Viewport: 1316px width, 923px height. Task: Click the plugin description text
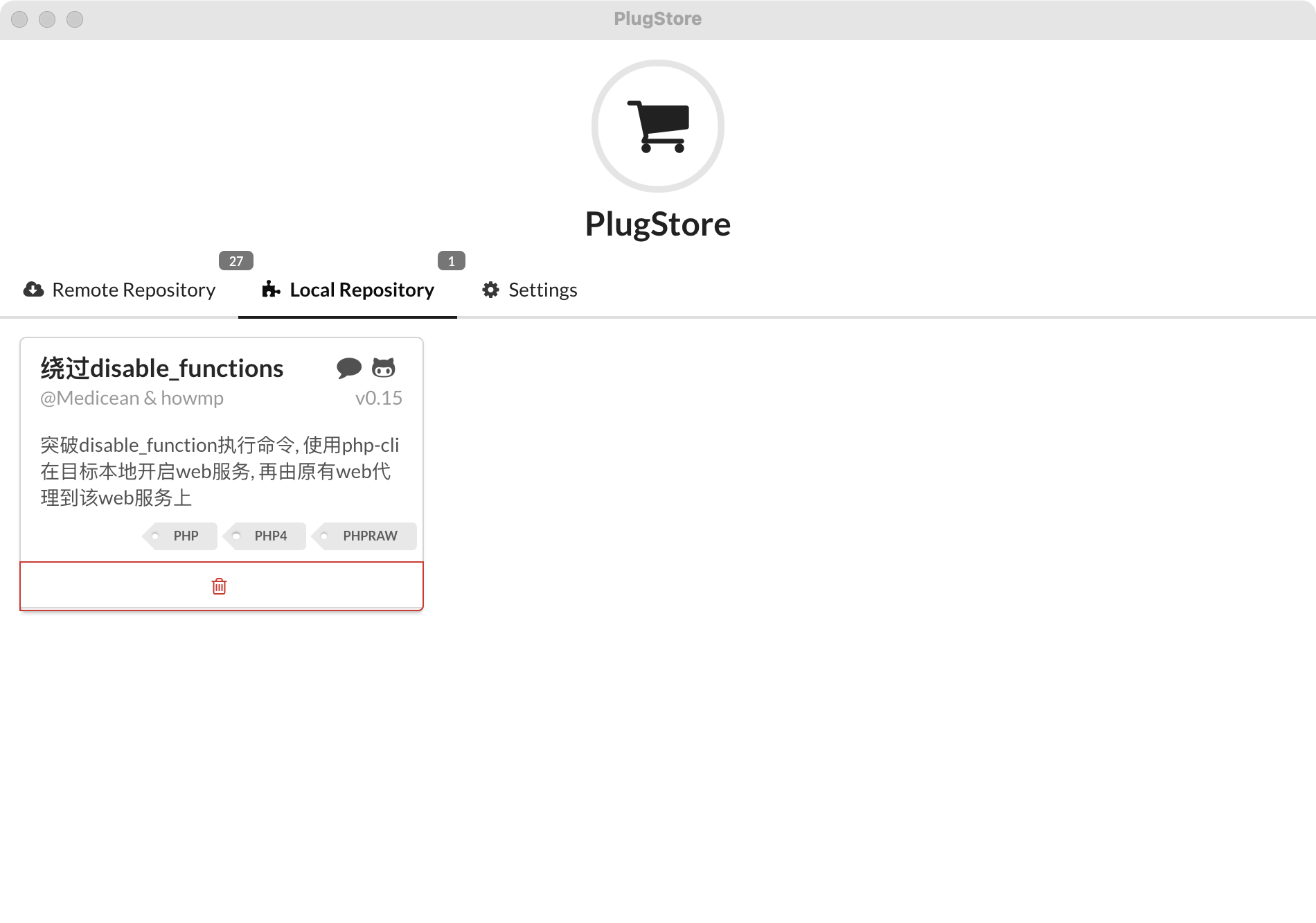pyautogui.click(x=220, y=471)
